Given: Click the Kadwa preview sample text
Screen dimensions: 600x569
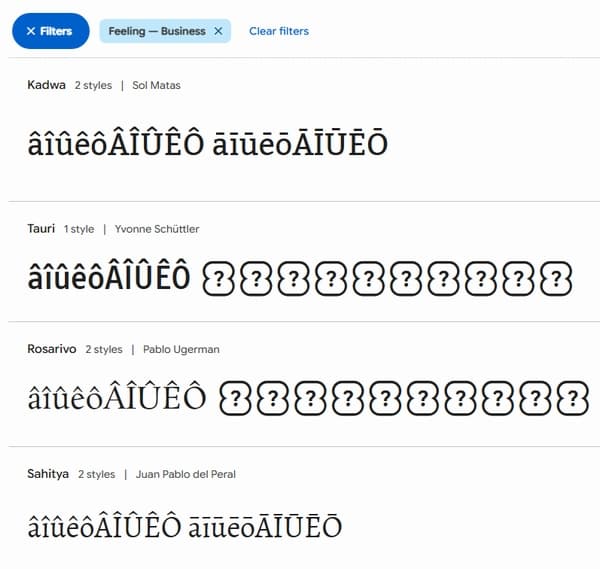Looking at the screenshot, I should click(207, 145).
